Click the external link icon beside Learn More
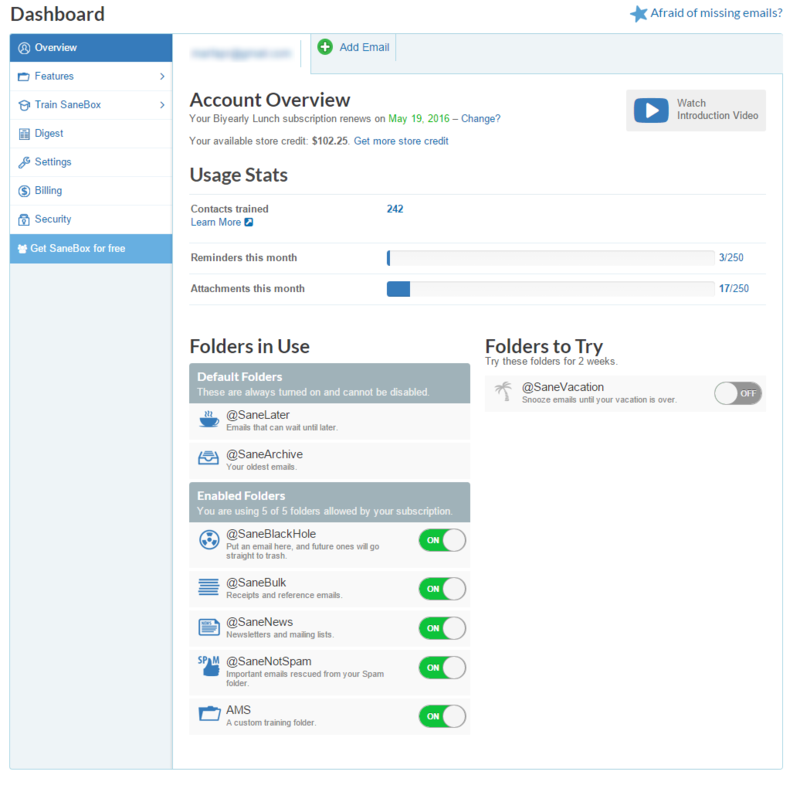The height and width of the screenshot is (792, 800). coord(248,222)
